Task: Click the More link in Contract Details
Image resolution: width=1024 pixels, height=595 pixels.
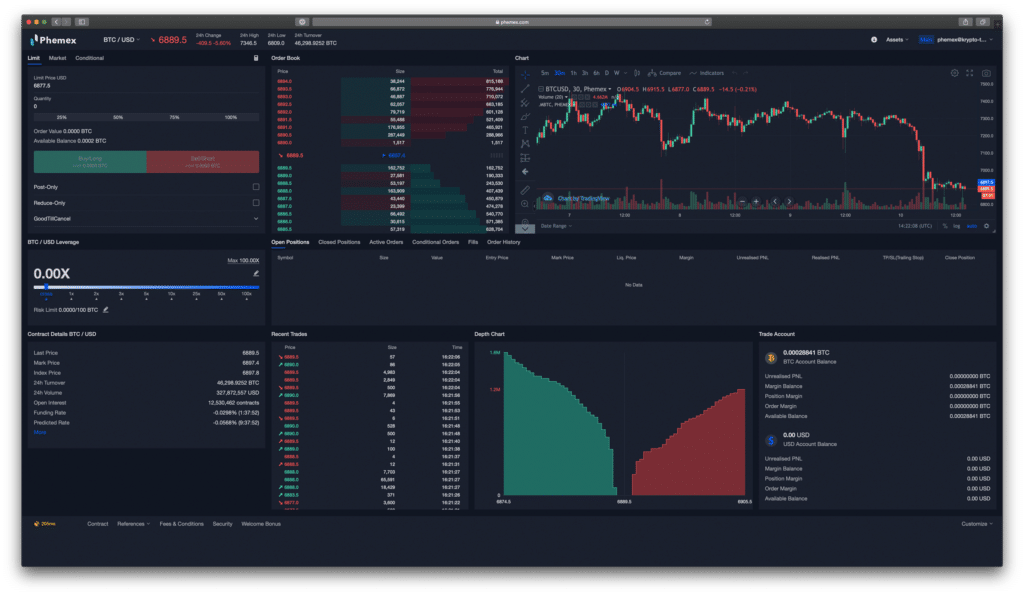Action: click(40, 432)
